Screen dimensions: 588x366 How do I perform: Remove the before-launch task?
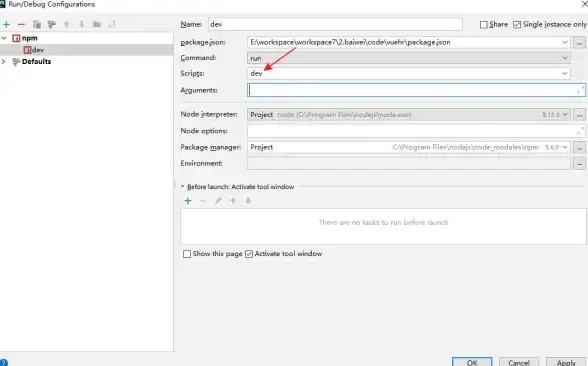tap(203, 201)
